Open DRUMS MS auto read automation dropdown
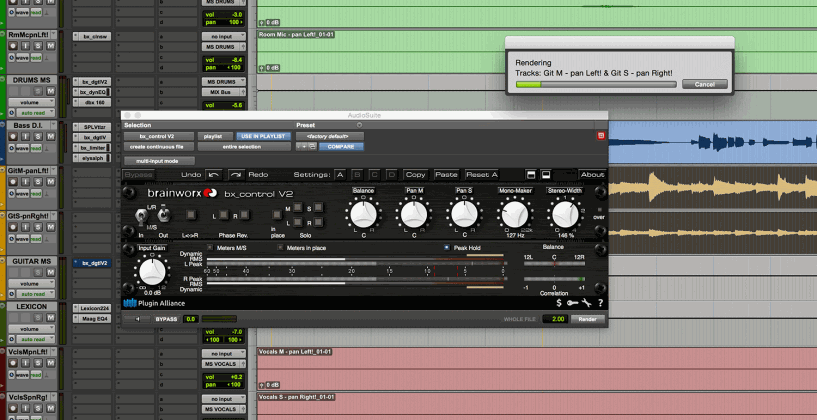The width and height of the screenshot is (817, 420). tap(36, 113)
